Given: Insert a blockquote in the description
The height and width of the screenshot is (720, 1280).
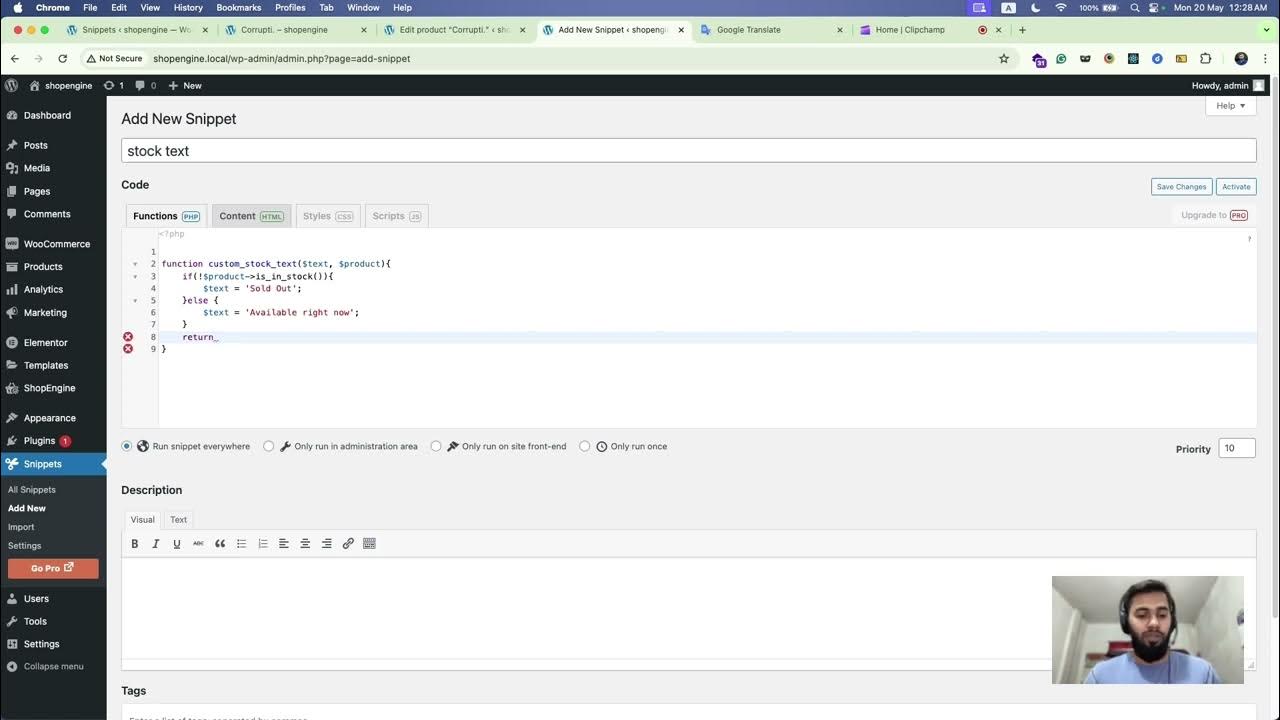Looking at the screenshot, I should (x=220, y=543).
